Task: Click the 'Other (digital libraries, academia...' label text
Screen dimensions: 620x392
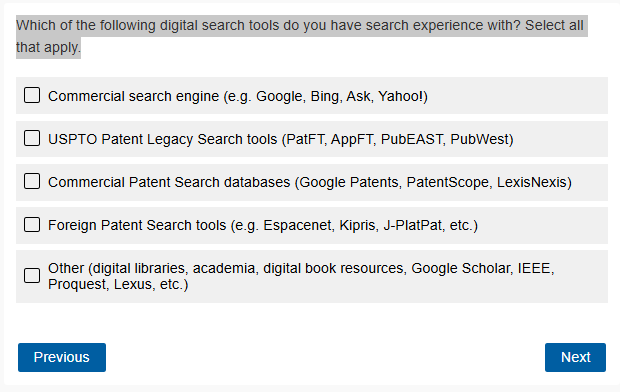Action: point(301,276)
